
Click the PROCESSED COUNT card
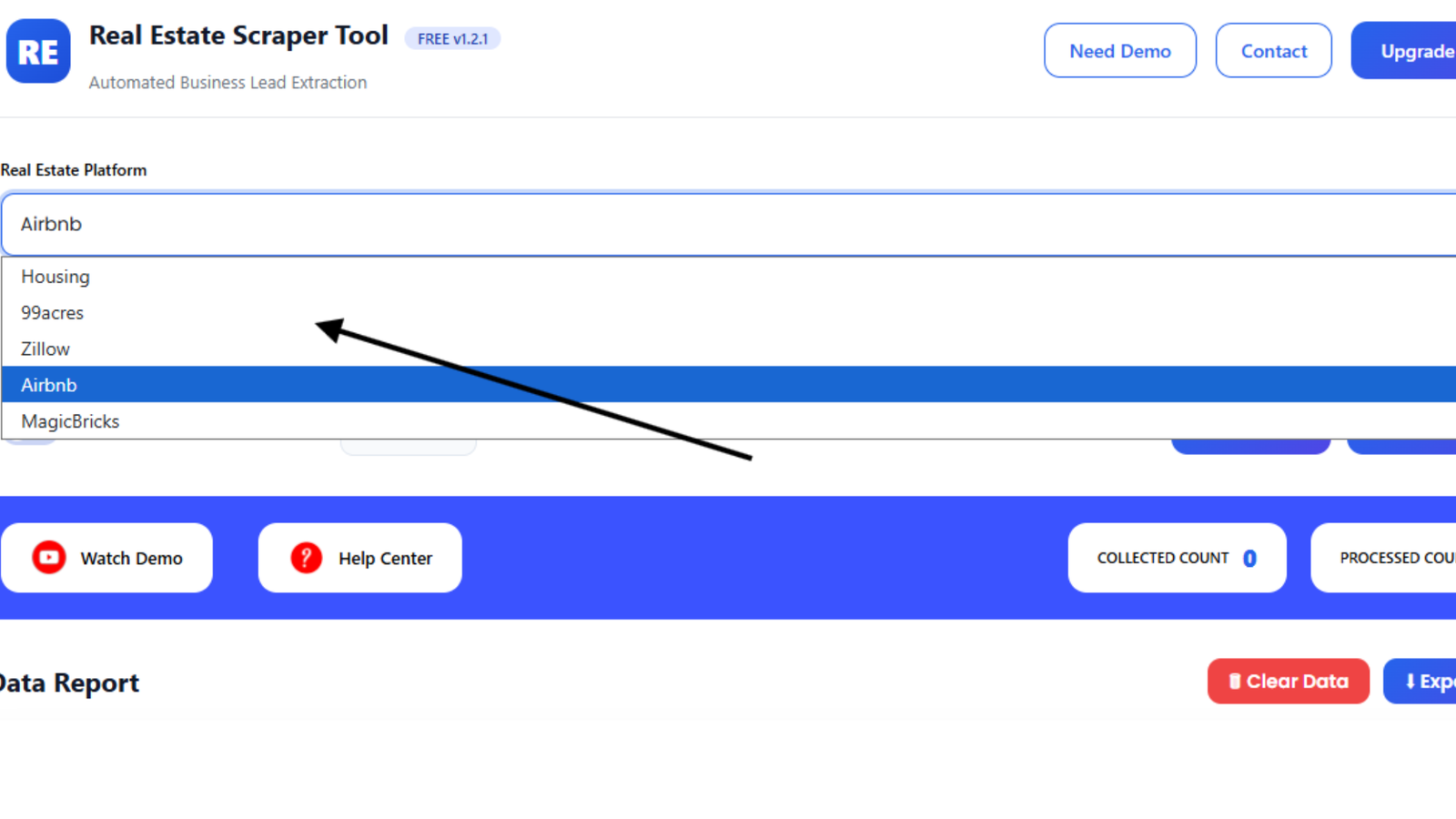pos(1384,558)
